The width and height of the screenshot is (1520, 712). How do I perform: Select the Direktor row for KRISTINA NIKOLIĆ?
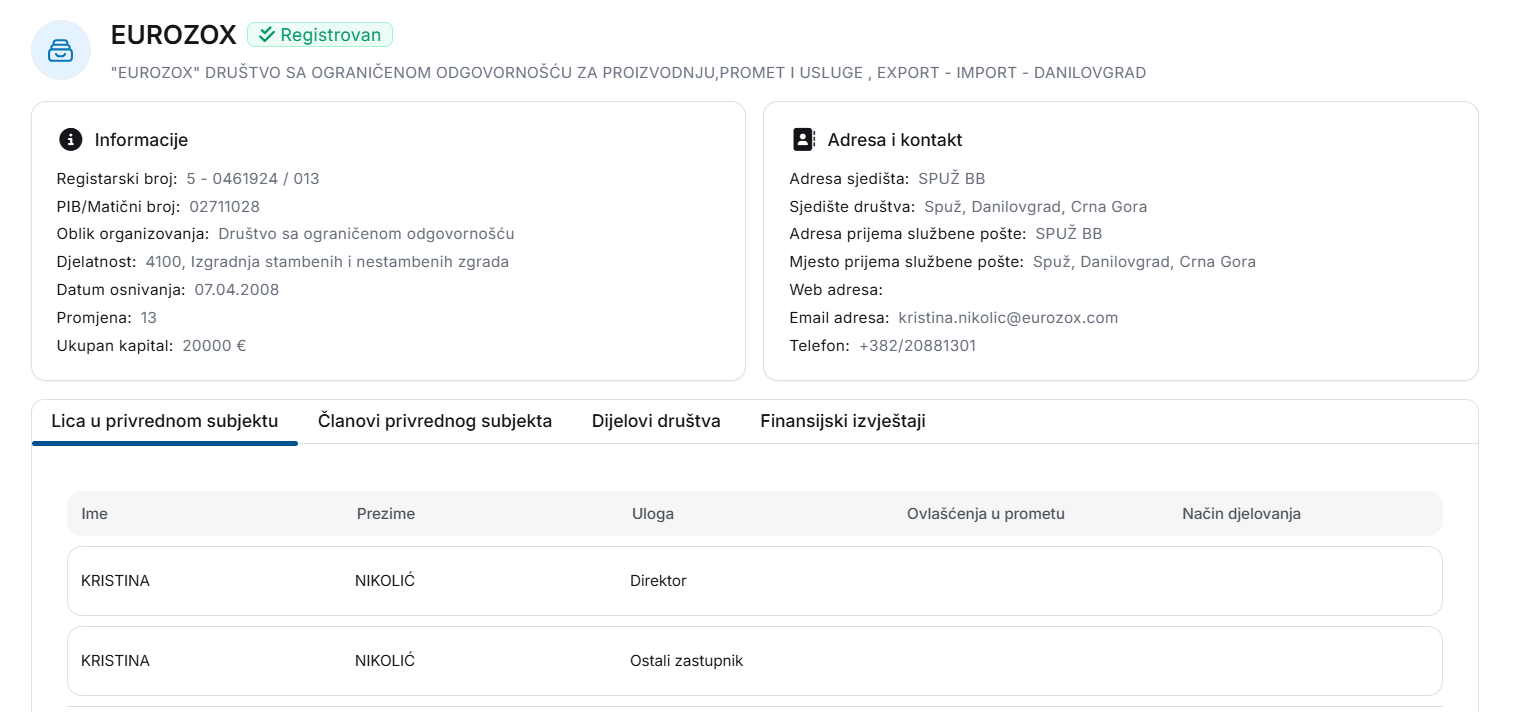755,581
